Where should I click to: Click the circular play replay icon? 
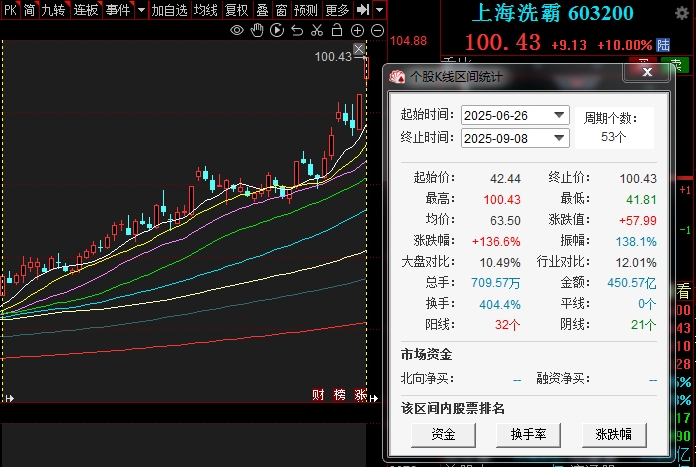[x=277, y=31]
